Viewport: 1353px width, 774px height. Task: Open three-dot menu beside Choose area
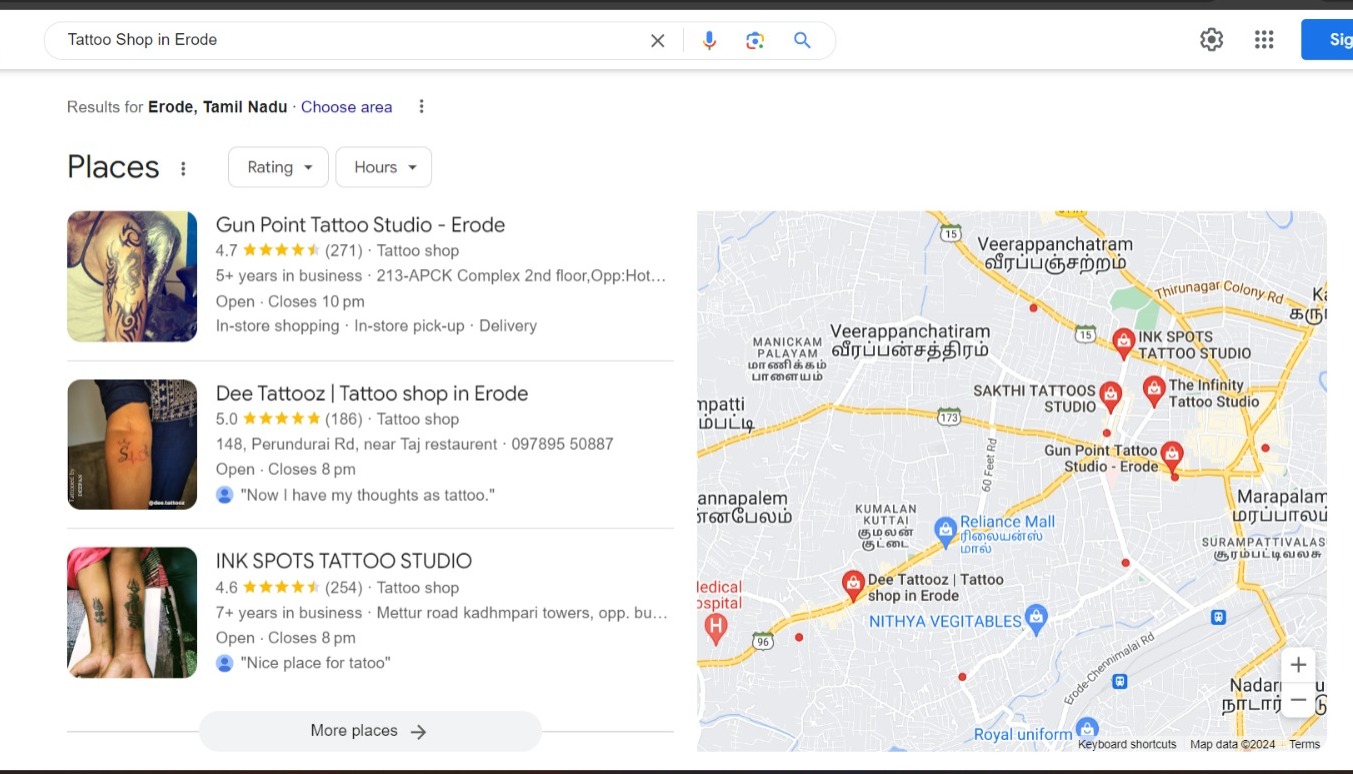point(421,106)
